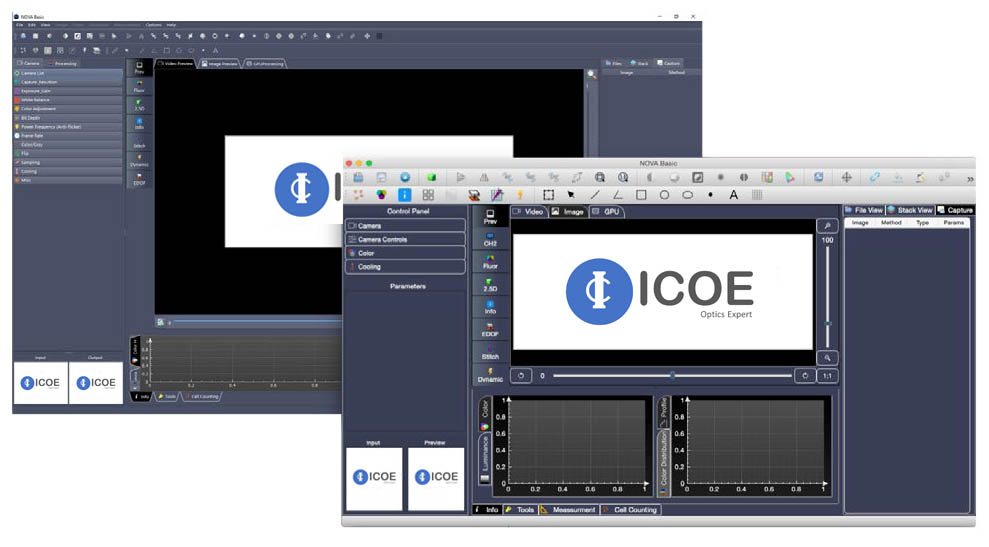Select the point dot tool
The height and width of the screenshot is (547, 989).
pos(710,195)
